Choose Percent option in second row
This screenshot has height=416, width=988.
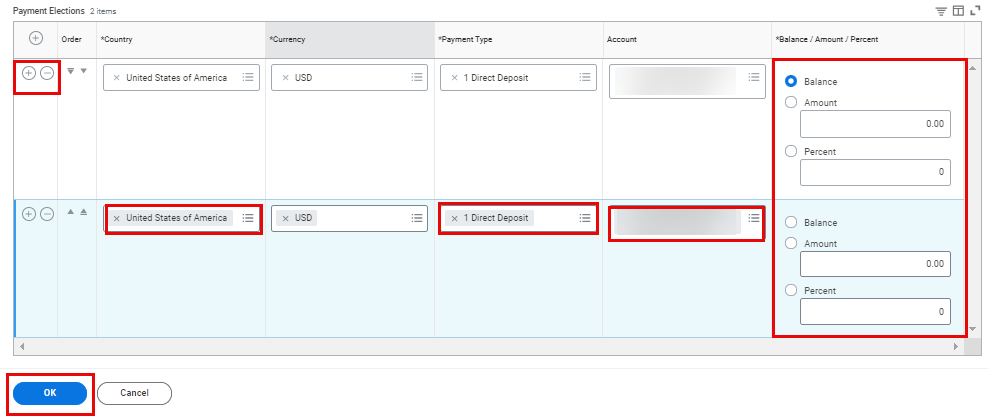click(x=792, y=290)
